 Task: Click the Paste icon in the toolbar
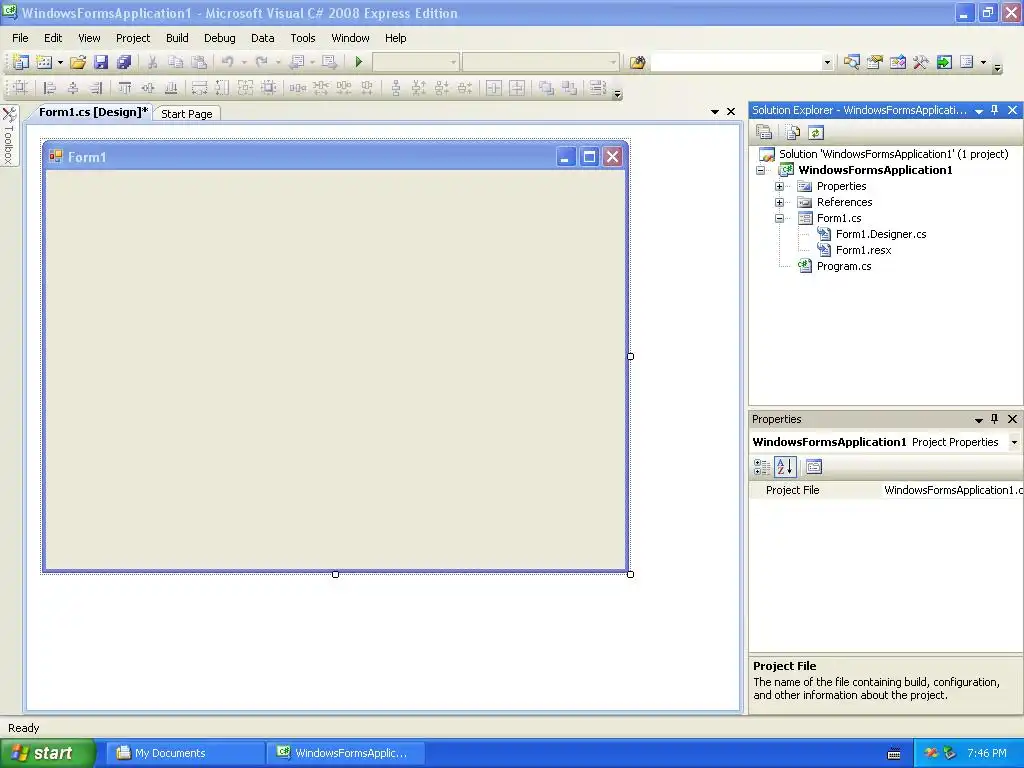199,62
